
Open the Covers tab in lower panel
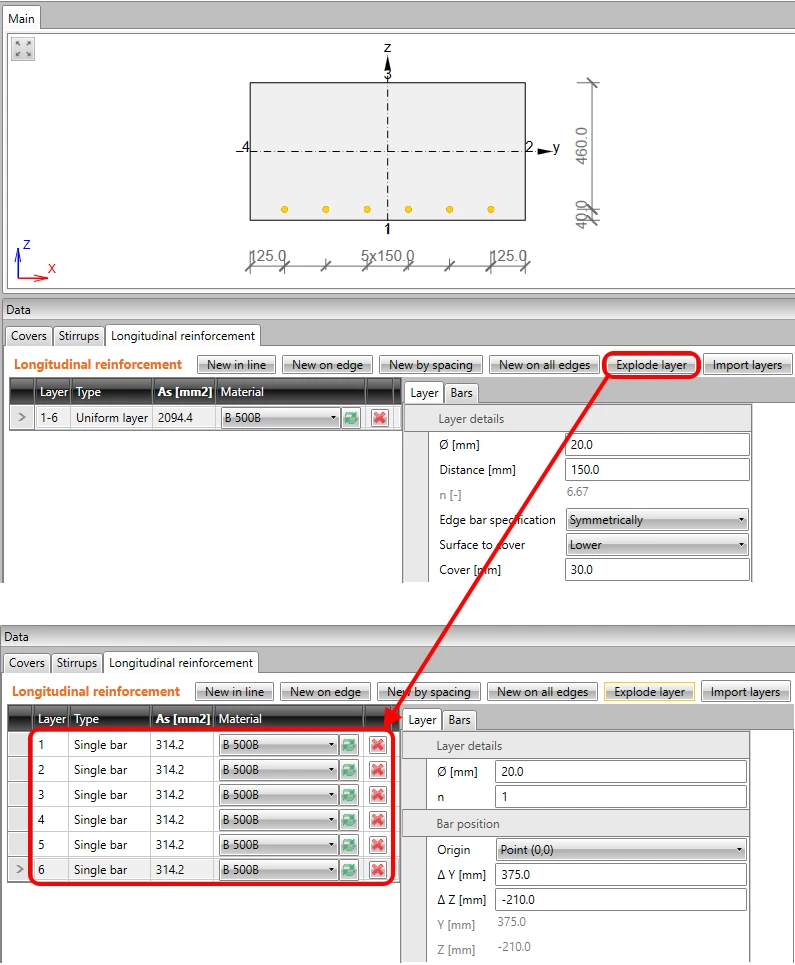[x=26, y=663]
